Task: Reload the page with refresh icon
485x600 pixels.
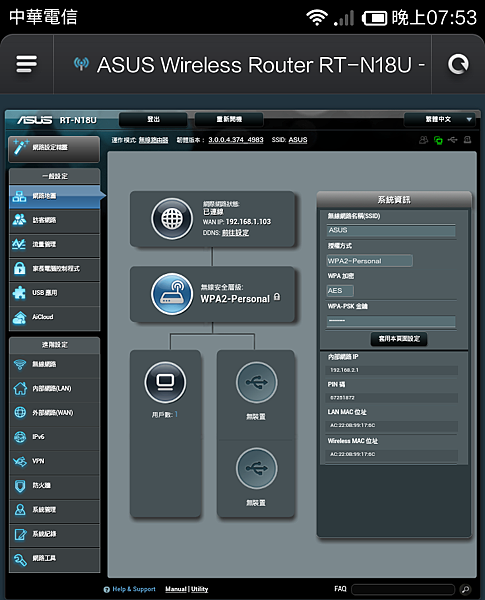Action: [x=458, y=64]
